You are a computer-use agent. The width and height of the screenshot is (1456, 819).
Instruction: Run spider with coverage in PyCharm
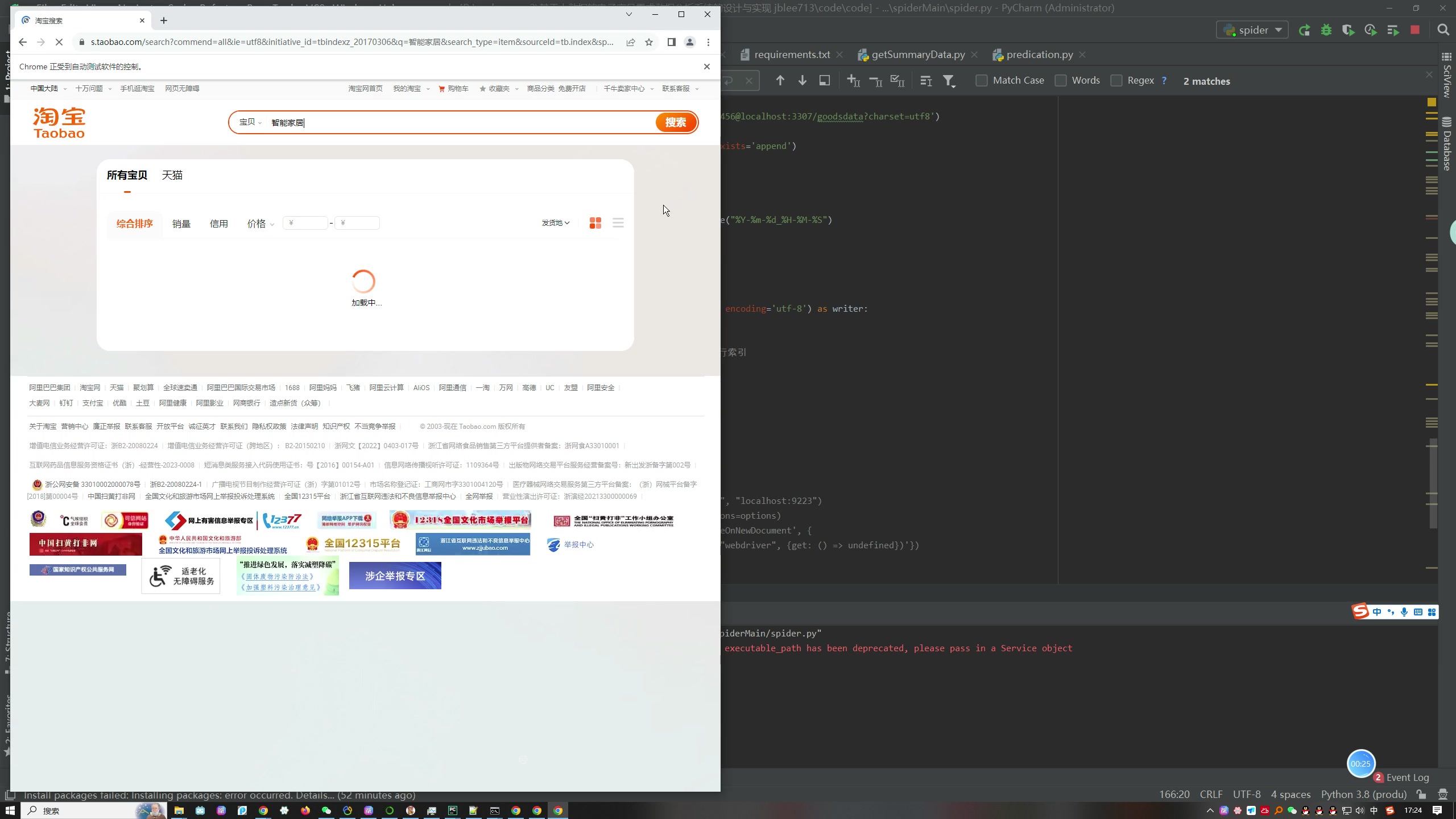click(1348, 30)
